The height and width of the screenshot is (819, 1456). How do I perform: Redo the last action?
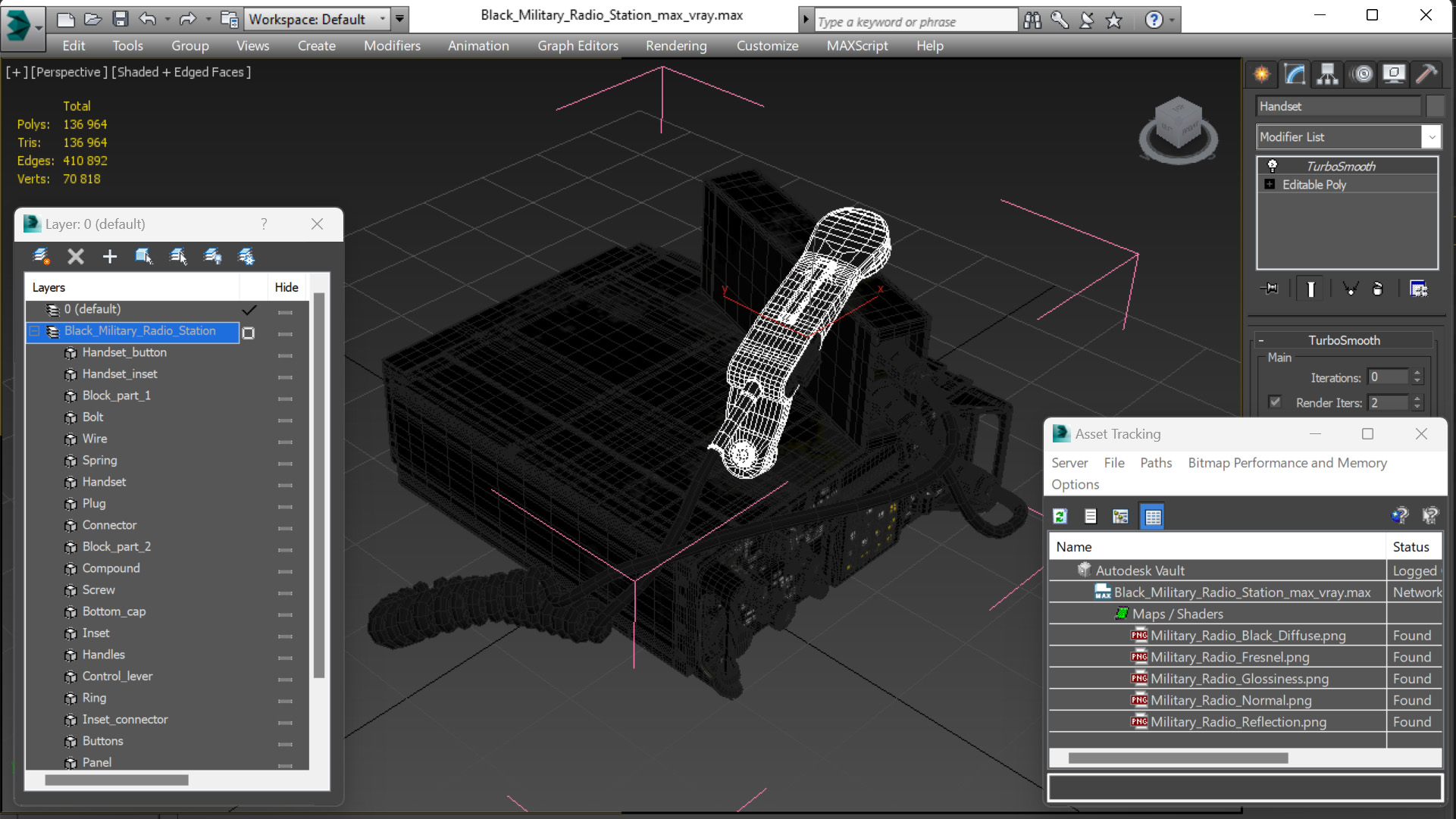click(187, 19)
